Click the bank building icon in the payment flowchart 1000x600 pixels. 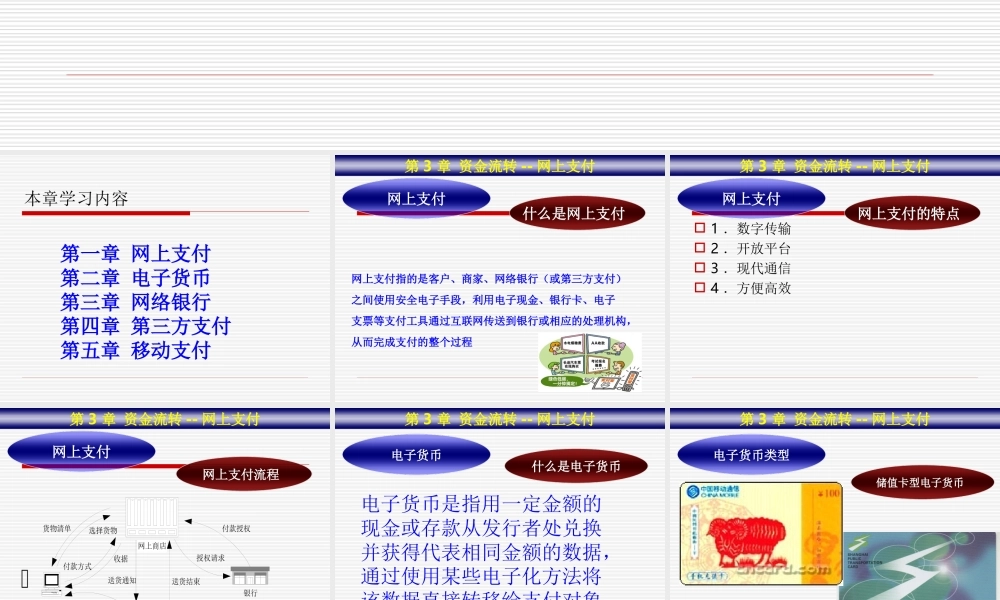tap(251, 577)
